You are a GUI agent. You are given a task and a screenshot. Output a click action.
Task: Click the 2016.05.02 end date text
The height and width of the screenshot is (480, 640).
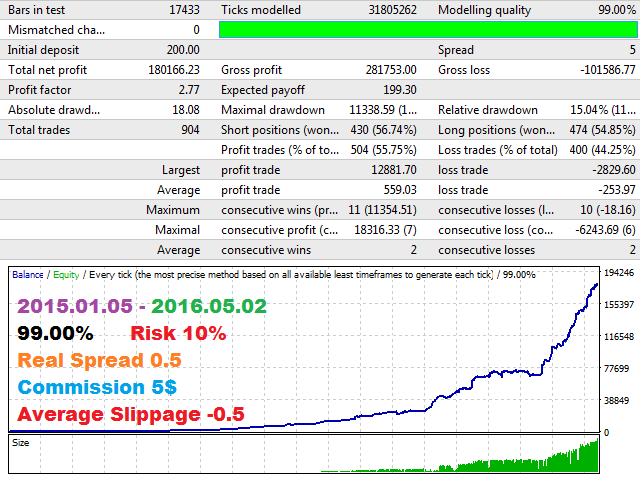(209, 306)
